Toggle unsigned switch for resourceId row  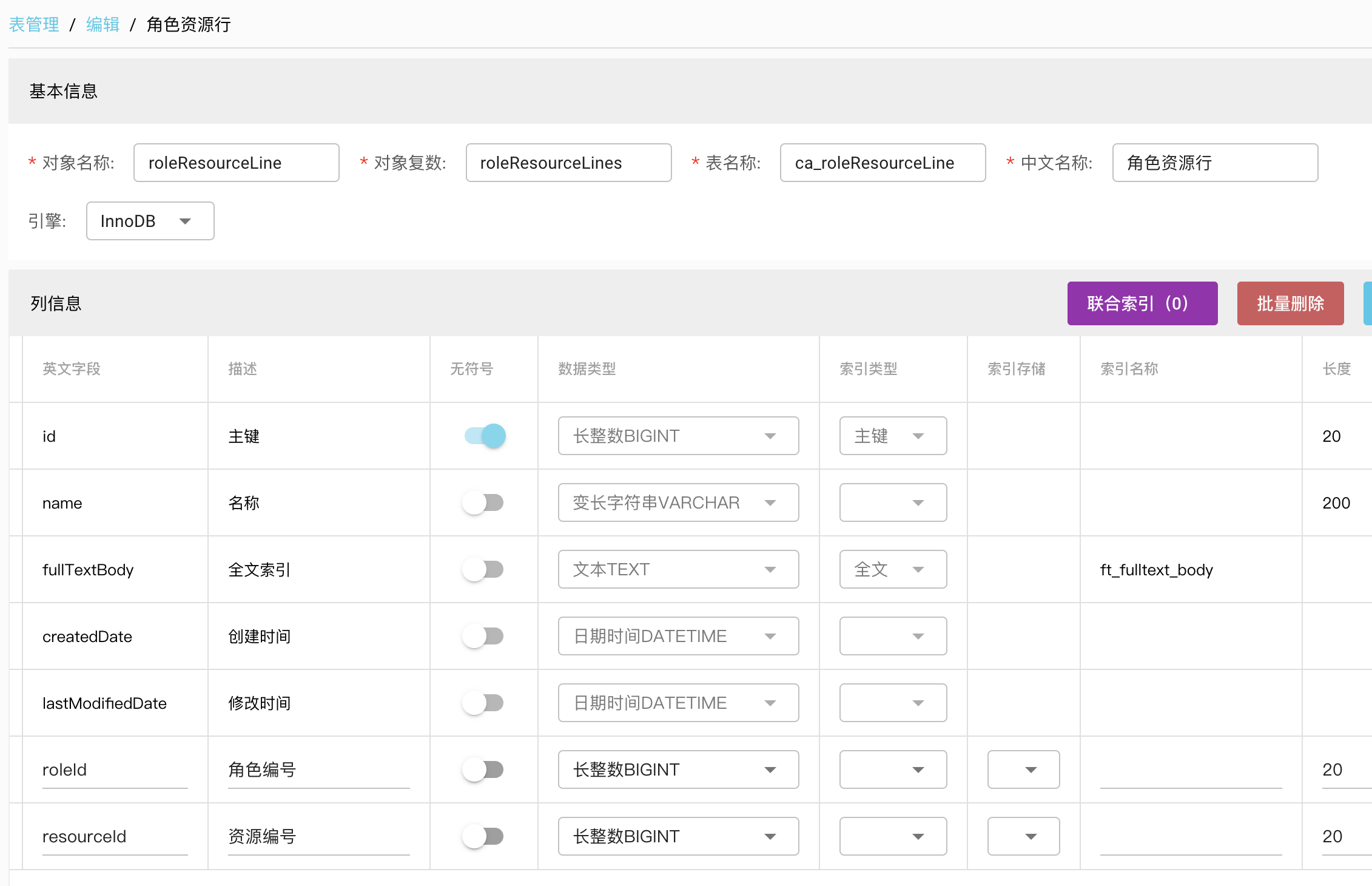[483, 836]
